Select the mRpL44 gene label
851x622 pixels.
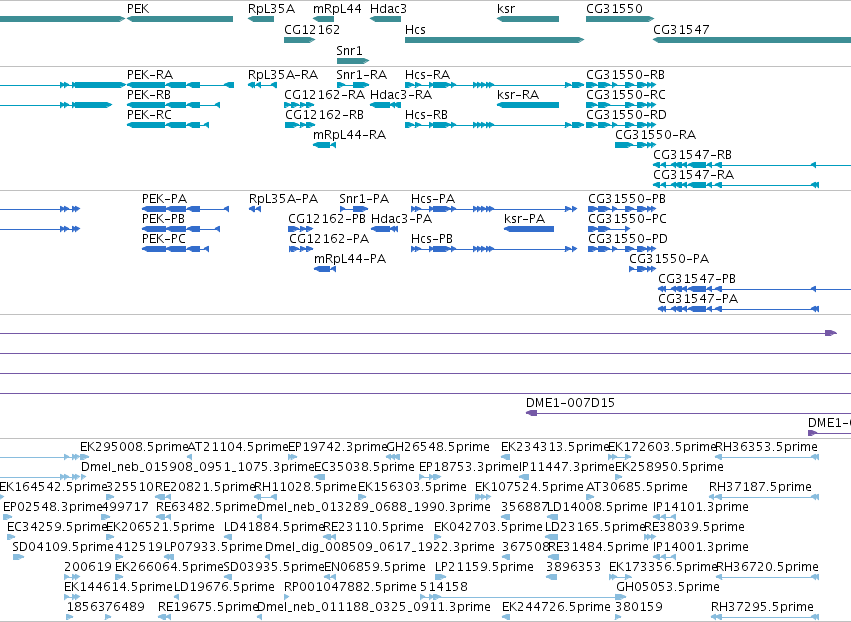(337, 9)
